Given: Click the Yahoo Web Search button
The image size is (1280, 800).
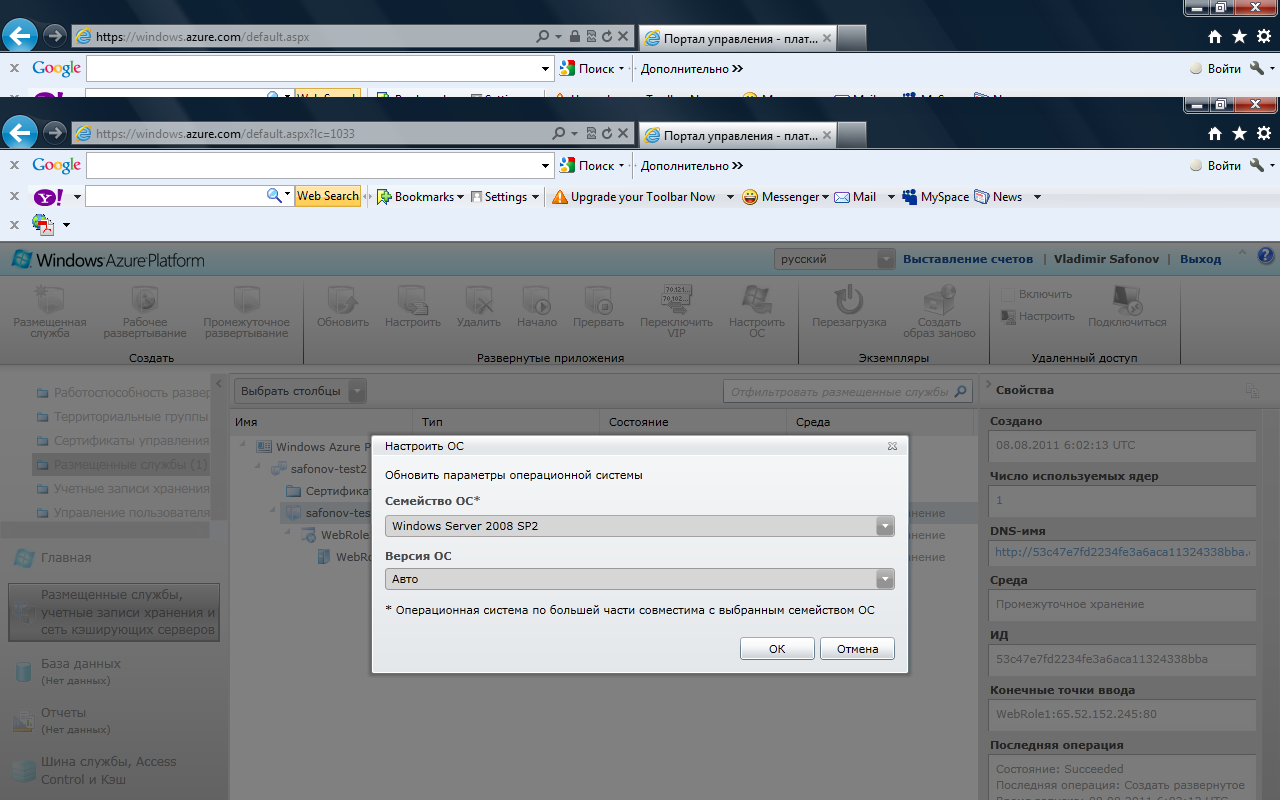Looking at the screenshot, I should [x=327, y=196].
